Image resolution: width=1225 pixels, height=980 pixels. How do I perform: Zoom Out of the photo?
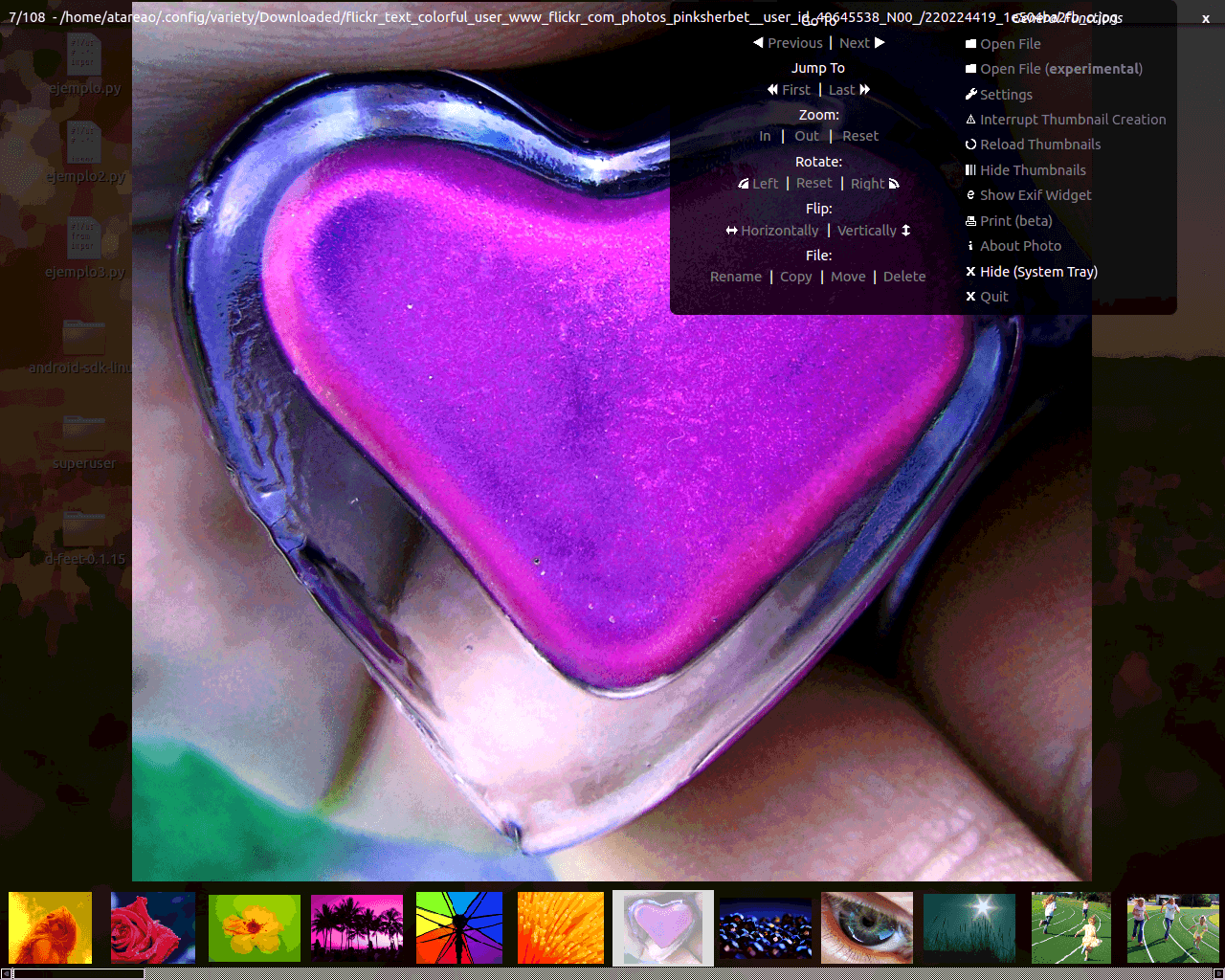pyautogui.click(x=807, y=136)
